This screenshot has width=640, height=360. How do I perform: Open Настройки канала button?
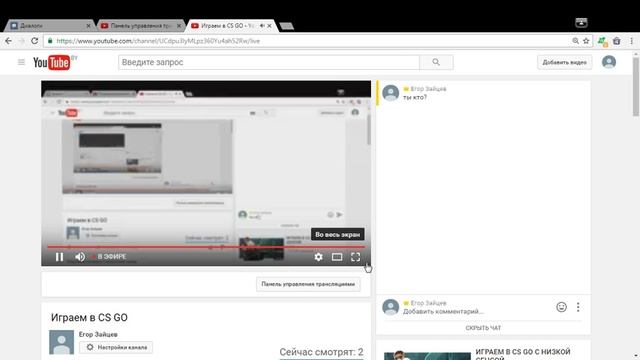point(116,347)
